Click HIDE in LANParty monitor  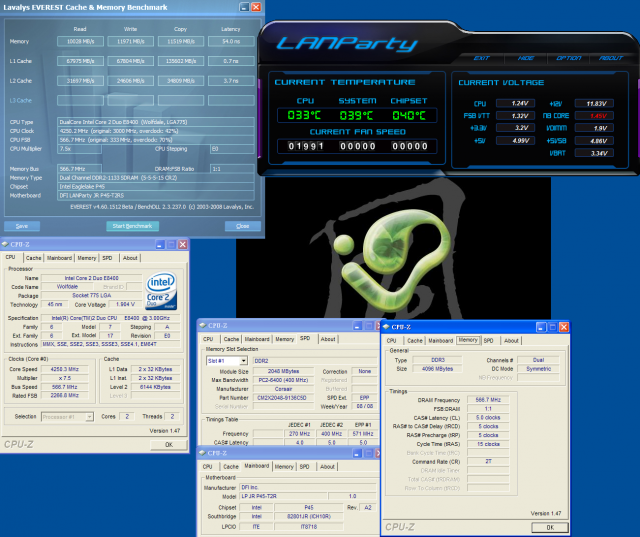coord(525,58)
